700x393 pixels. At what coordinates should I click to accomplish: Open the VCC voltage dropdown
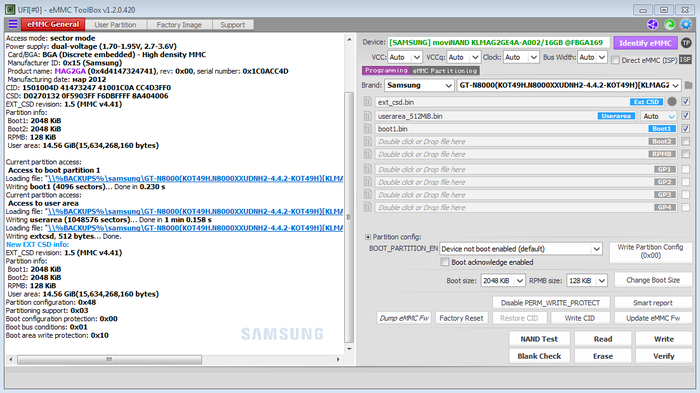pos(404,57)
